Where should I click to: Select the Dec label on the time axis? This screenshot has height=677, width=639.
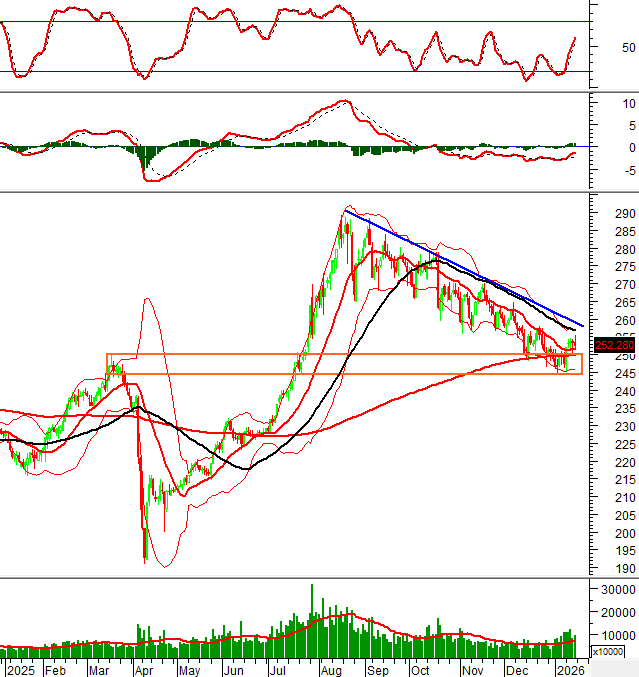(x=517, y=671)
